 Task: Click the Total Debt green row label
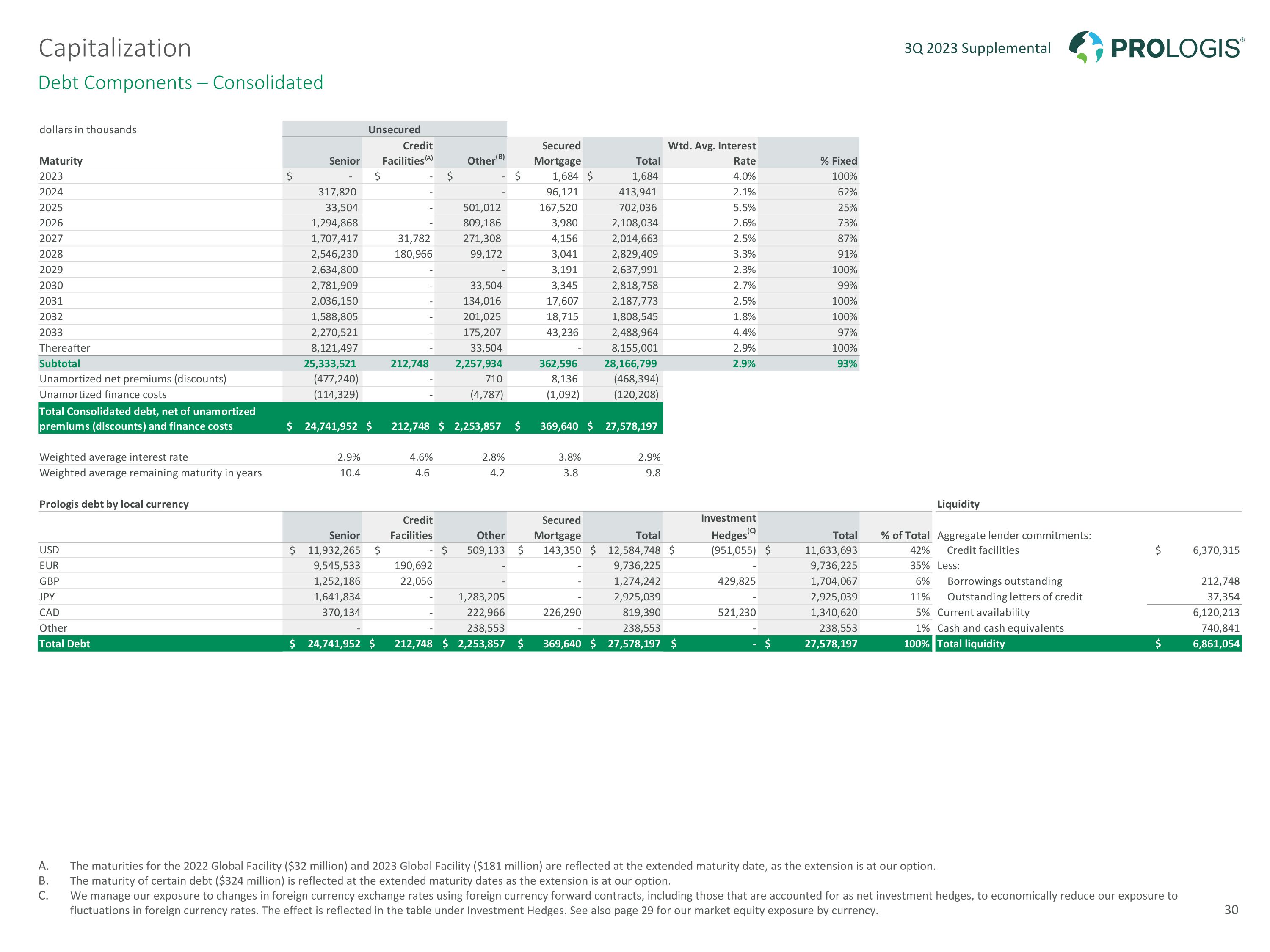64,644
